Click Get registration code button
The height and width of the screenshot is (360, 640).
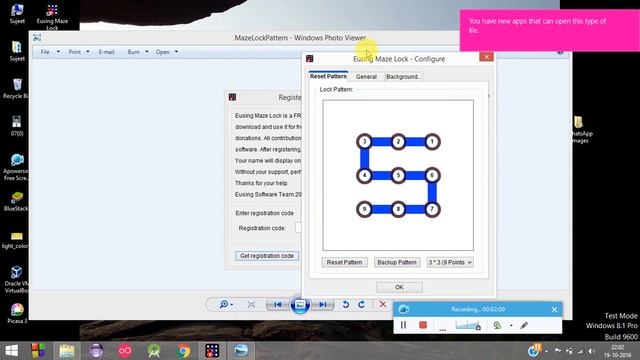[x=267, y=256]
